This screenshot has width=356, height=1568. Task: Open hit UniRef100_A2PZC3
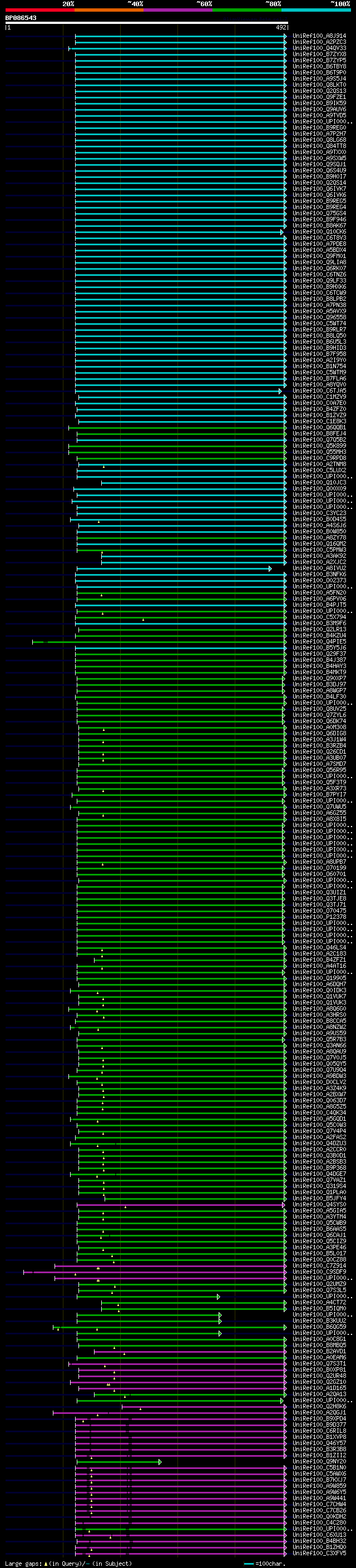tap(319, 42)
